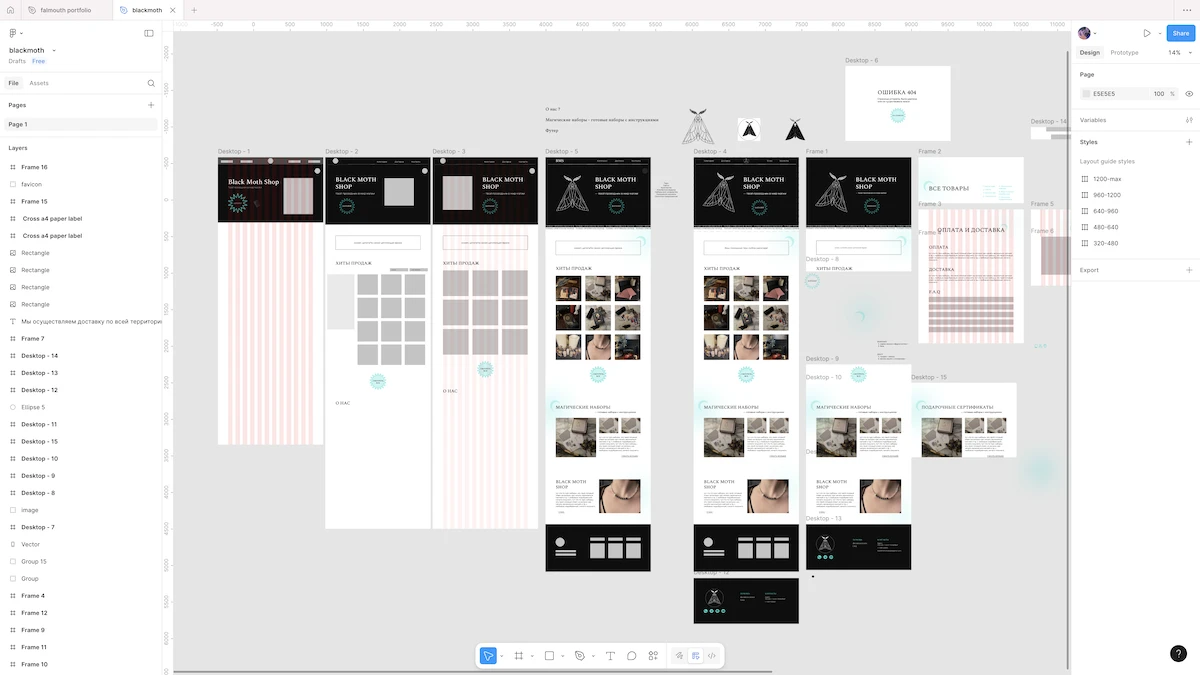1200x675 pixels.
Task: Open Variables settings icon
Action: (x=1189, y=120)
